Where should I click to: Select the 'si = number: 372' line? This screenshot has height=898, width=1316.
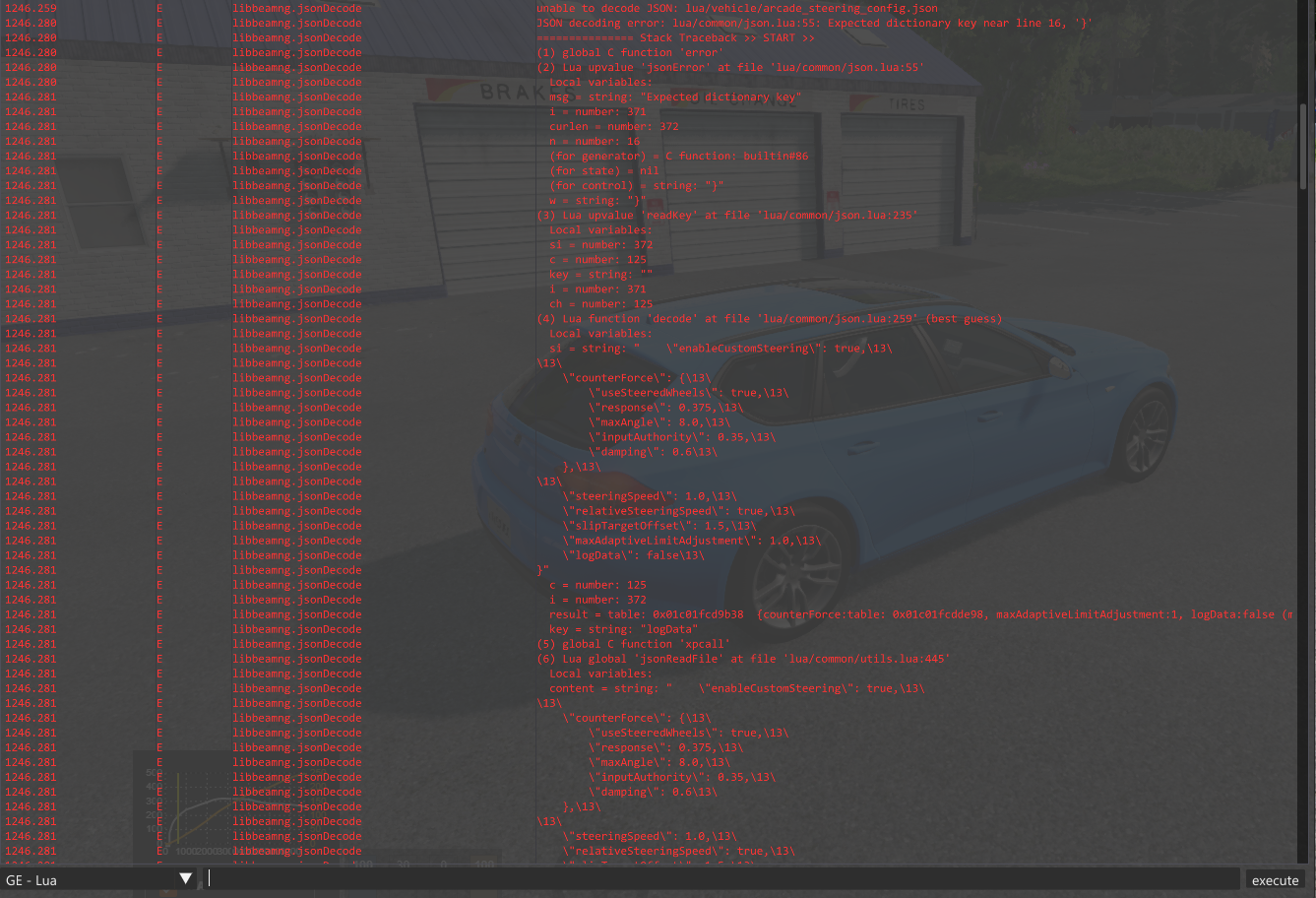pyautogui.click(x=600, y=244)
